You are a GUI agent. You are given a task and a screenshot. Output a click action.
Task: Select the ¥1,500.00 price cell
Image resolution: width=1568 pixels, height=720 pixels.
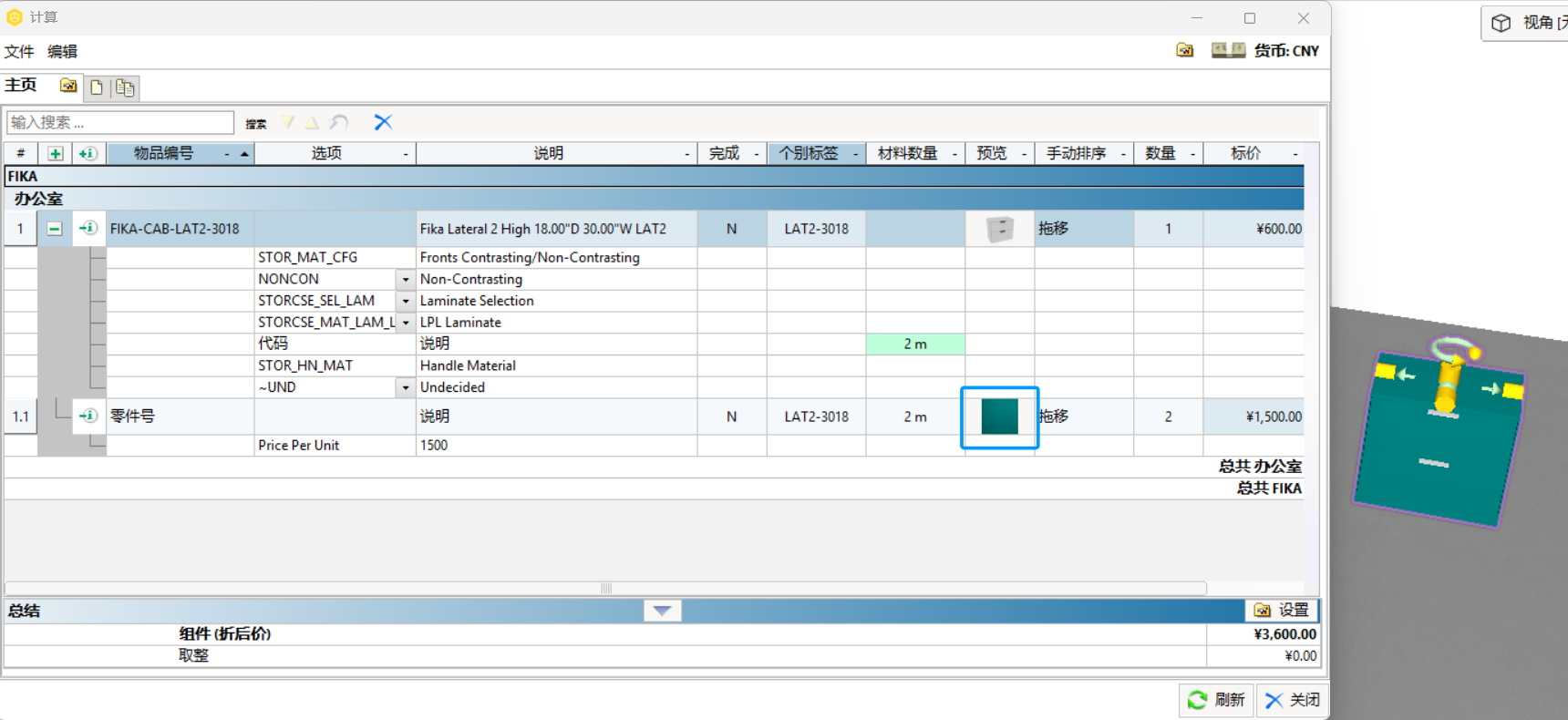(x=1253, y=417)
